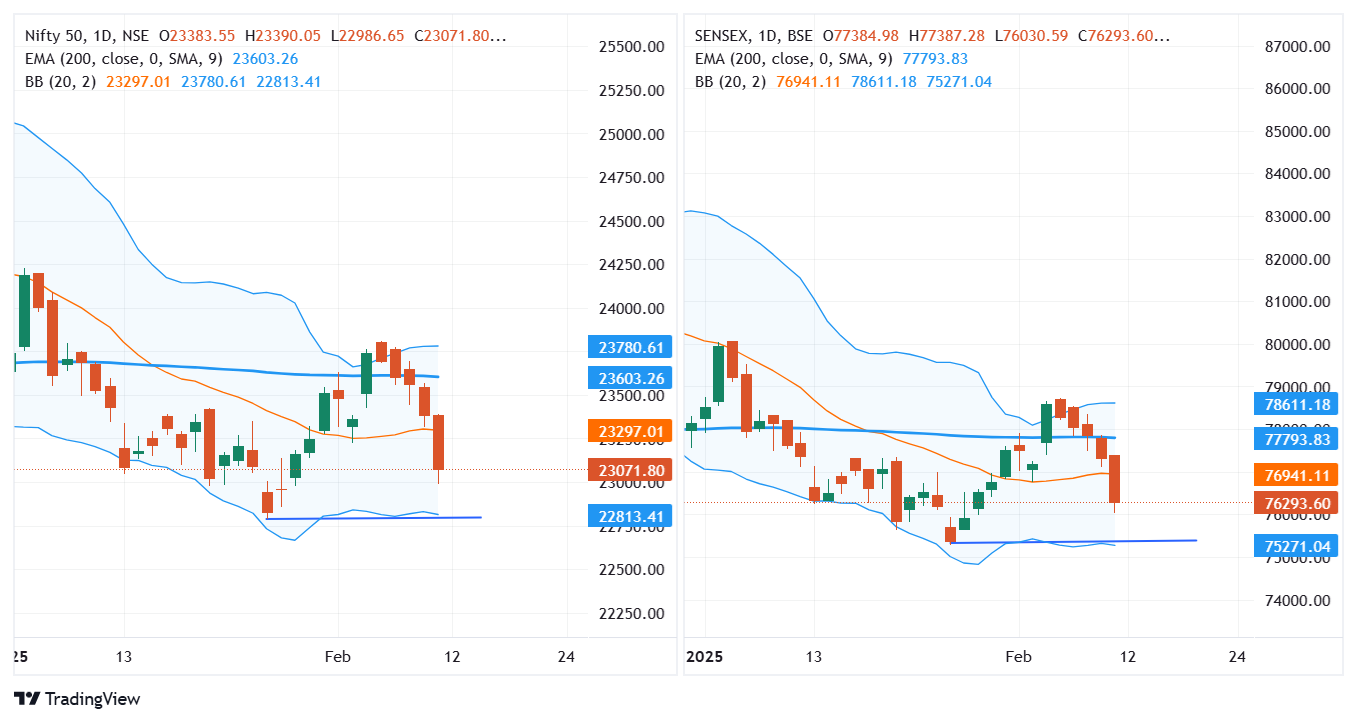Select the EMA (200, close, 0, SMA, 9) legend on Sensex chart
The height and width of the screenshot is (722, 1357).
(x=794, y=58)
